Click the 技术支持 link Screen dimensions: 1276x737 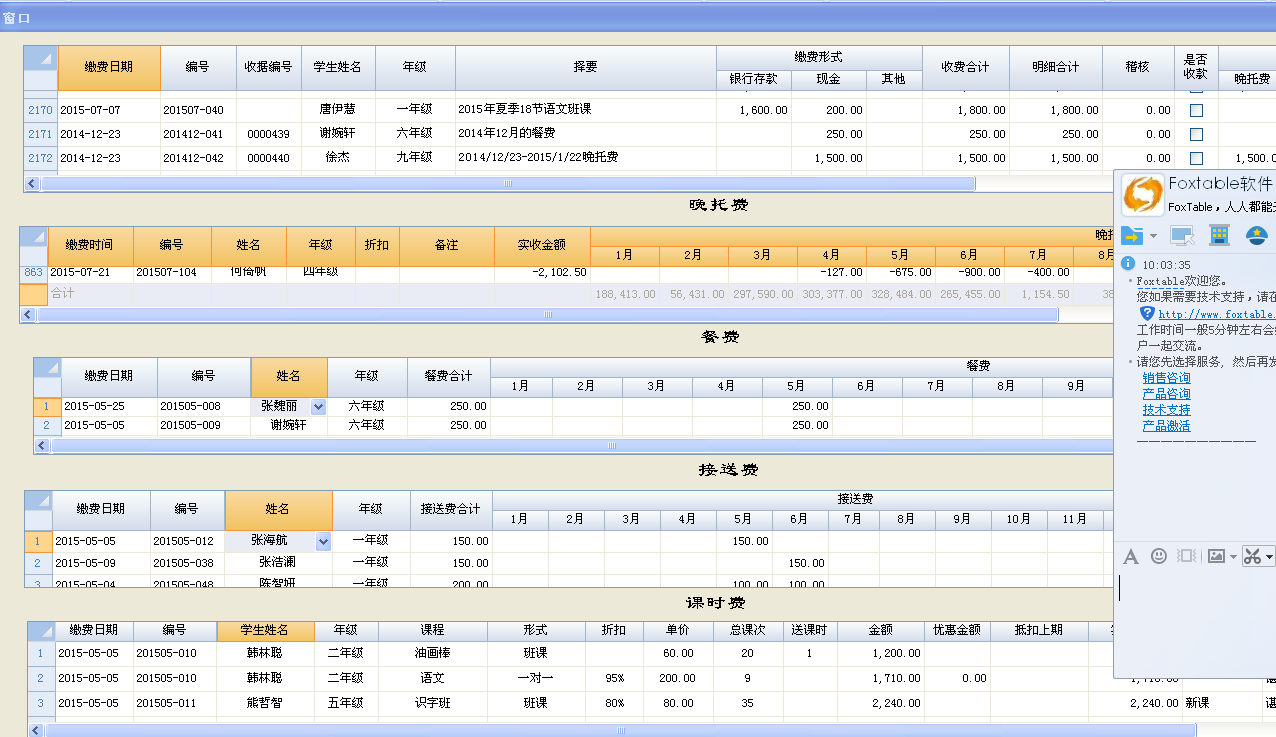click(1166, 410)
